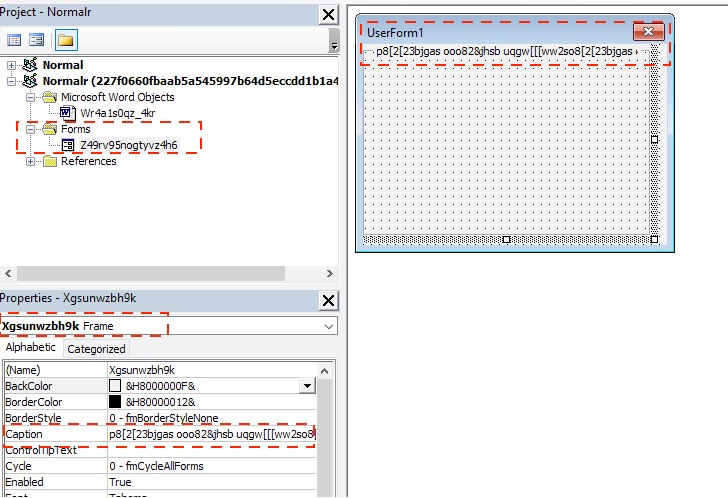Viewport: 728px width, 498px height.
Task: Click the References folder icon
Action: [x=50, y=161]
